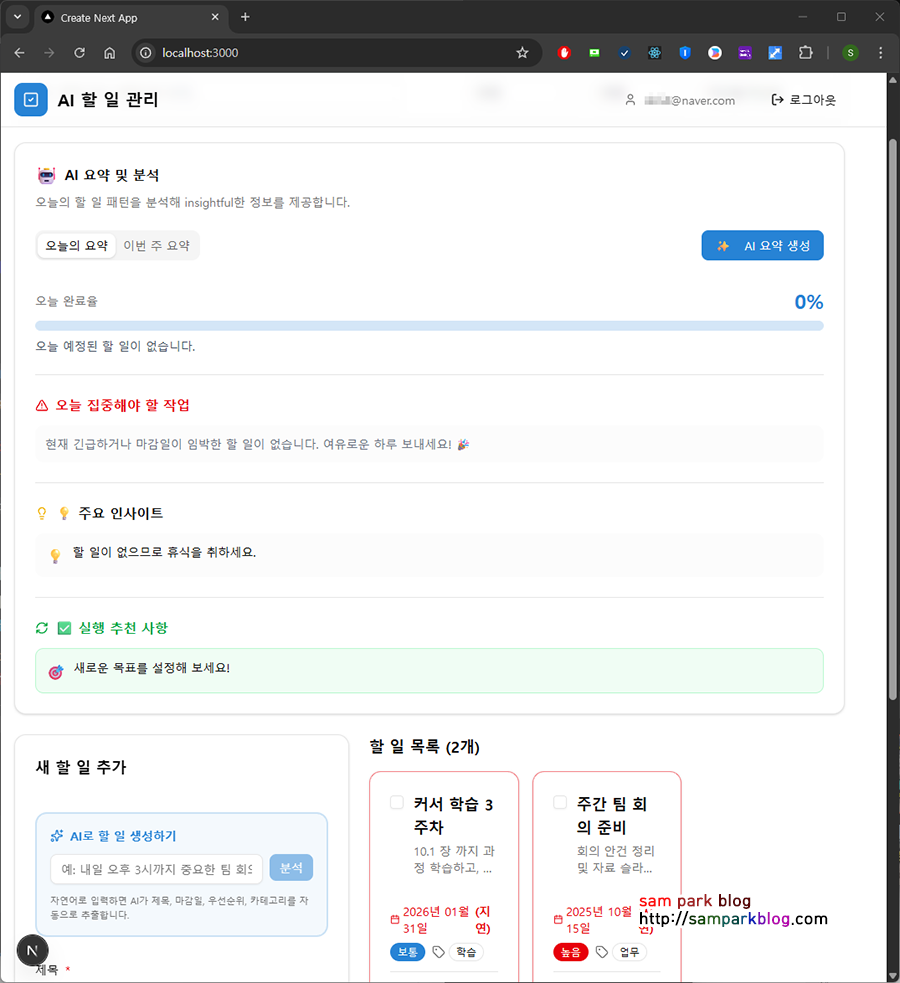Click the 주간 팀 회의 준비 card title
This screenshot has width=900, height=983.
pyautogui.click(x=612, y=816)
